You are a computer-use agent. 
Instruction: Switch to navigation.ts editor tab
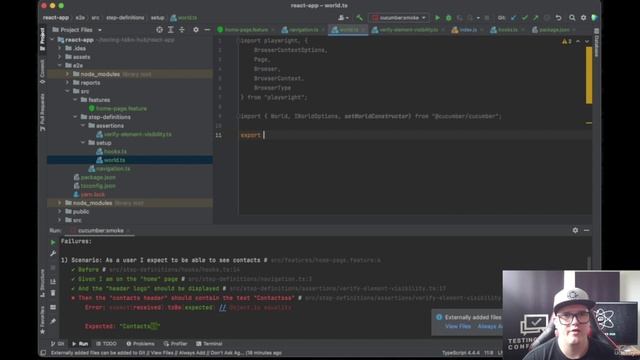pos(303,30)
